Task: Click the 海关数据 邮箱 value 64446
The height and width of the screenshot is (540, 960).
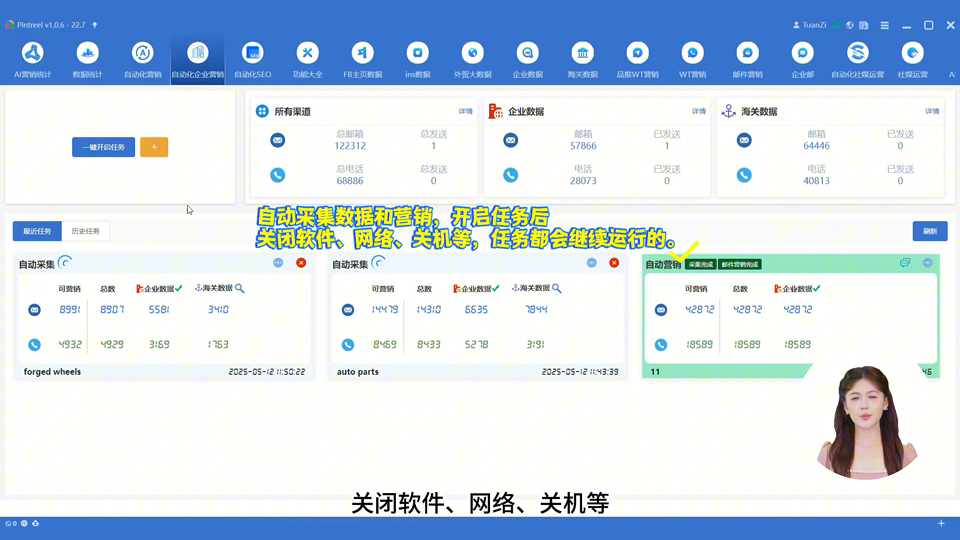Action: coord(816,146)
